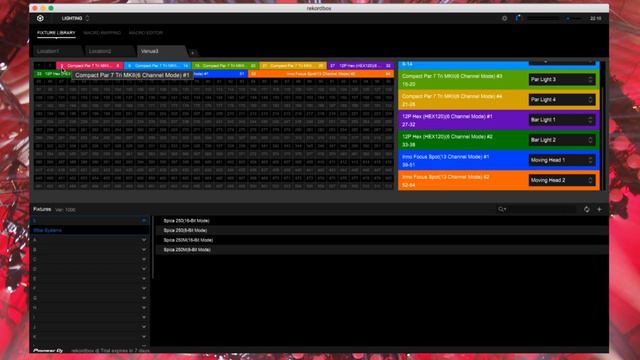Select Inno Focus Spot #1 list entry

(x=499, y=160)
